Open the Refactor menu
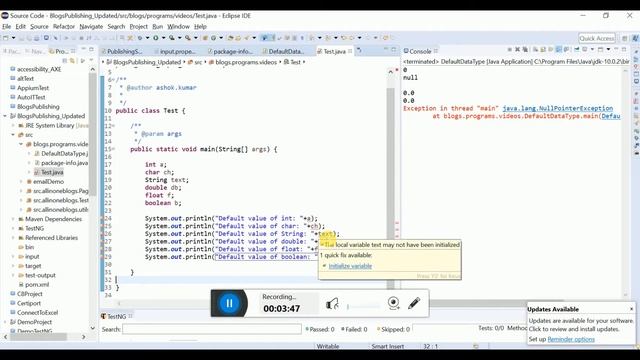Image resolution: width=640 pixels, height=360 pixels. tap(64, 27)
